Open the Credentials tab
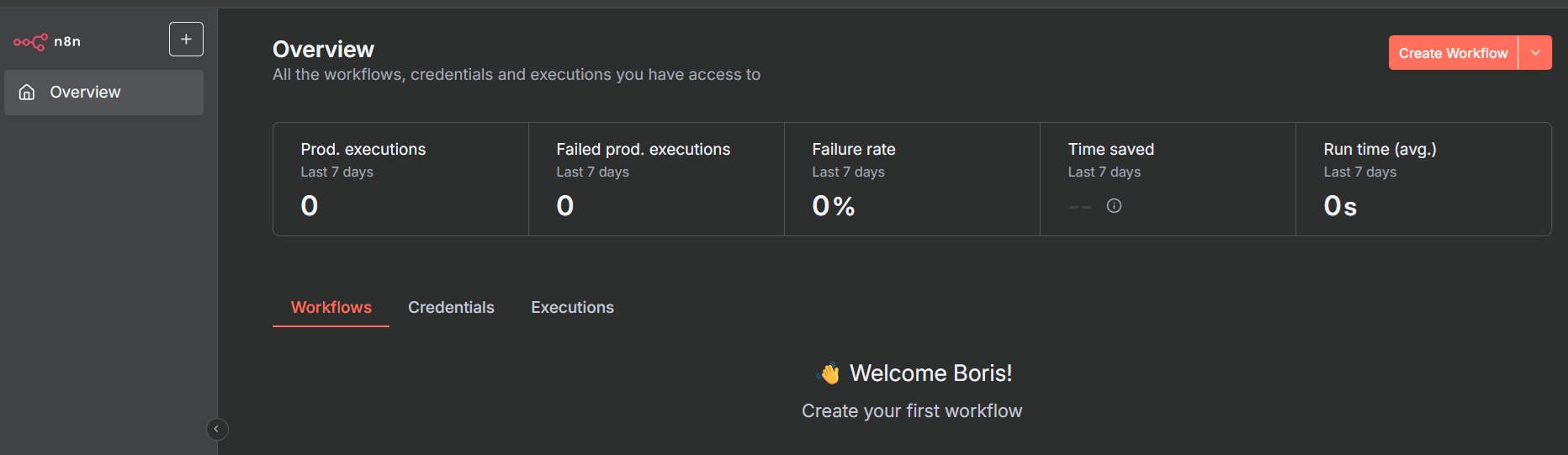Viewport: 1568px width, 455px height. point(451,307)
